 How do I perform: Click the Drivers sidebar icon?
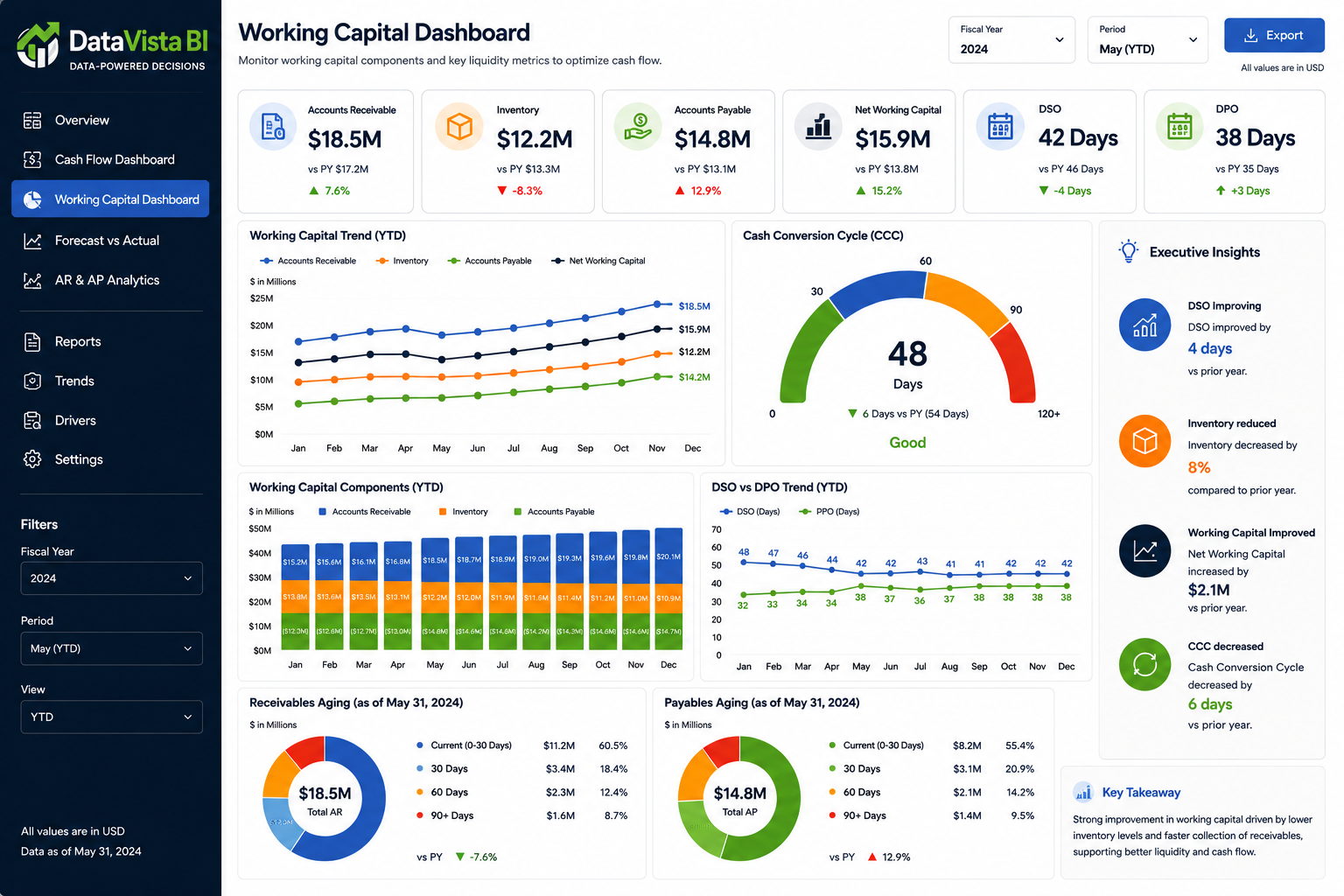[32, 421]
